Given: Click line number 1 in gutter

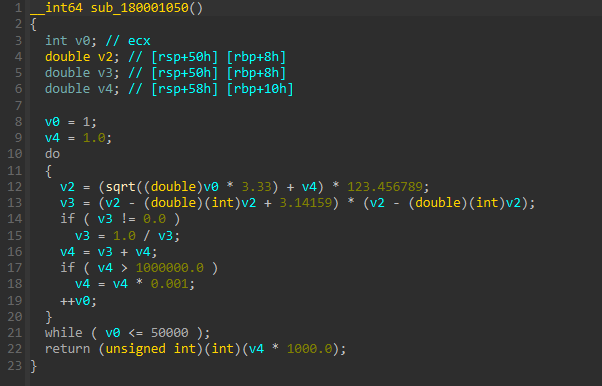Looking at the screenshot, I should click(18, 8).
